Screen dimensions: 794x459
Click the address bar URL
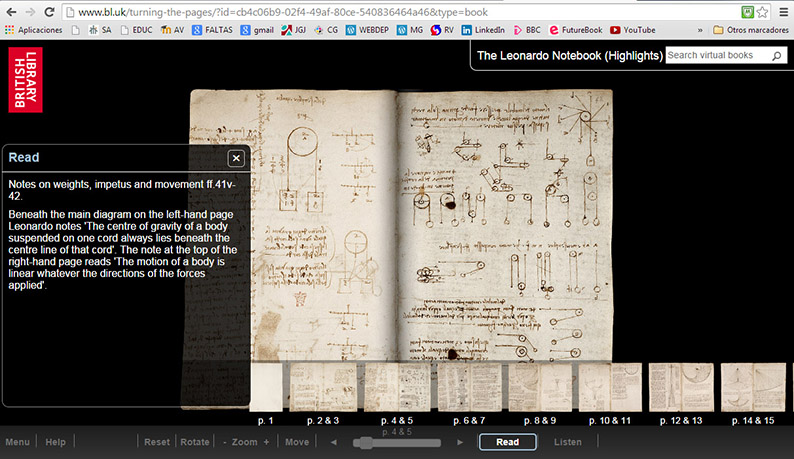283,12
